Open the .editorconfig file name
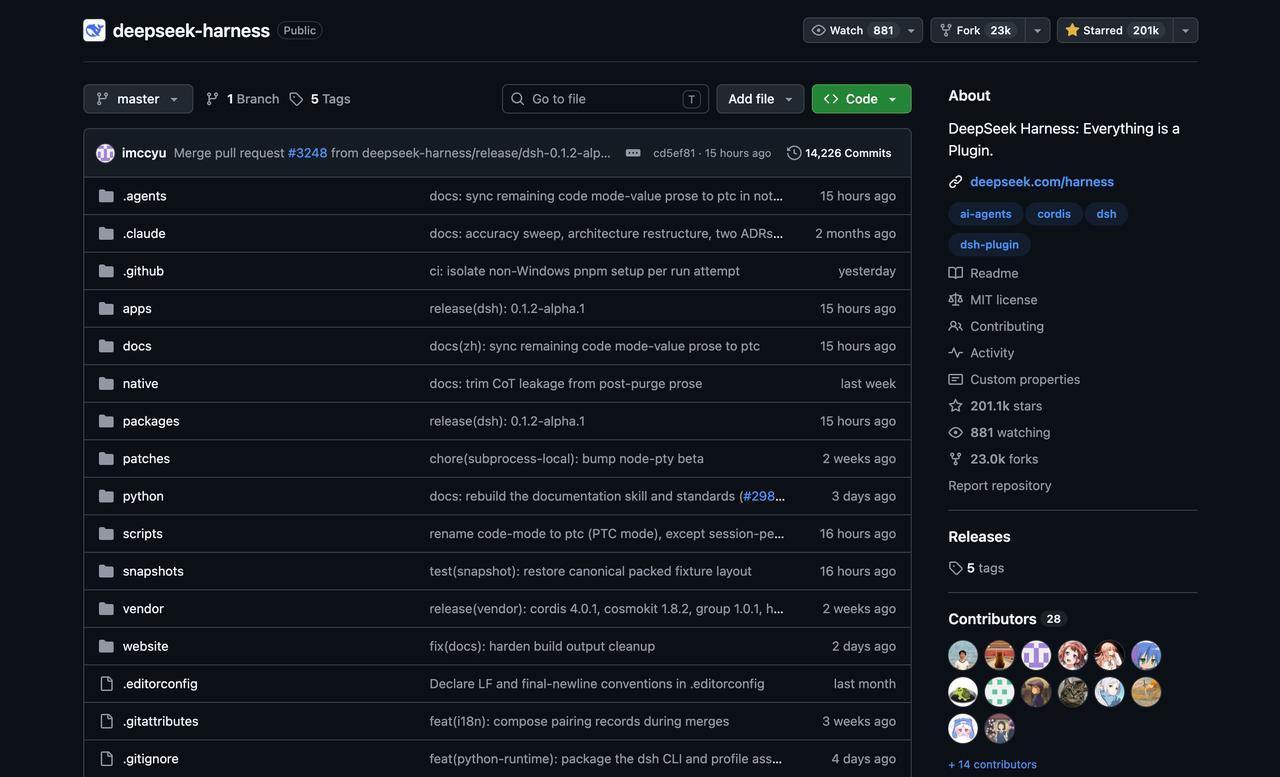1280x777 pixels. pos(160,684)
